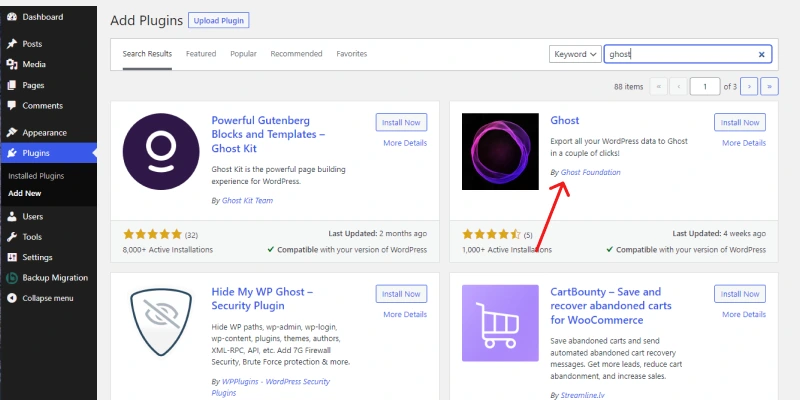
Task: Click the current page number field
Action: [x=705, y=87]
